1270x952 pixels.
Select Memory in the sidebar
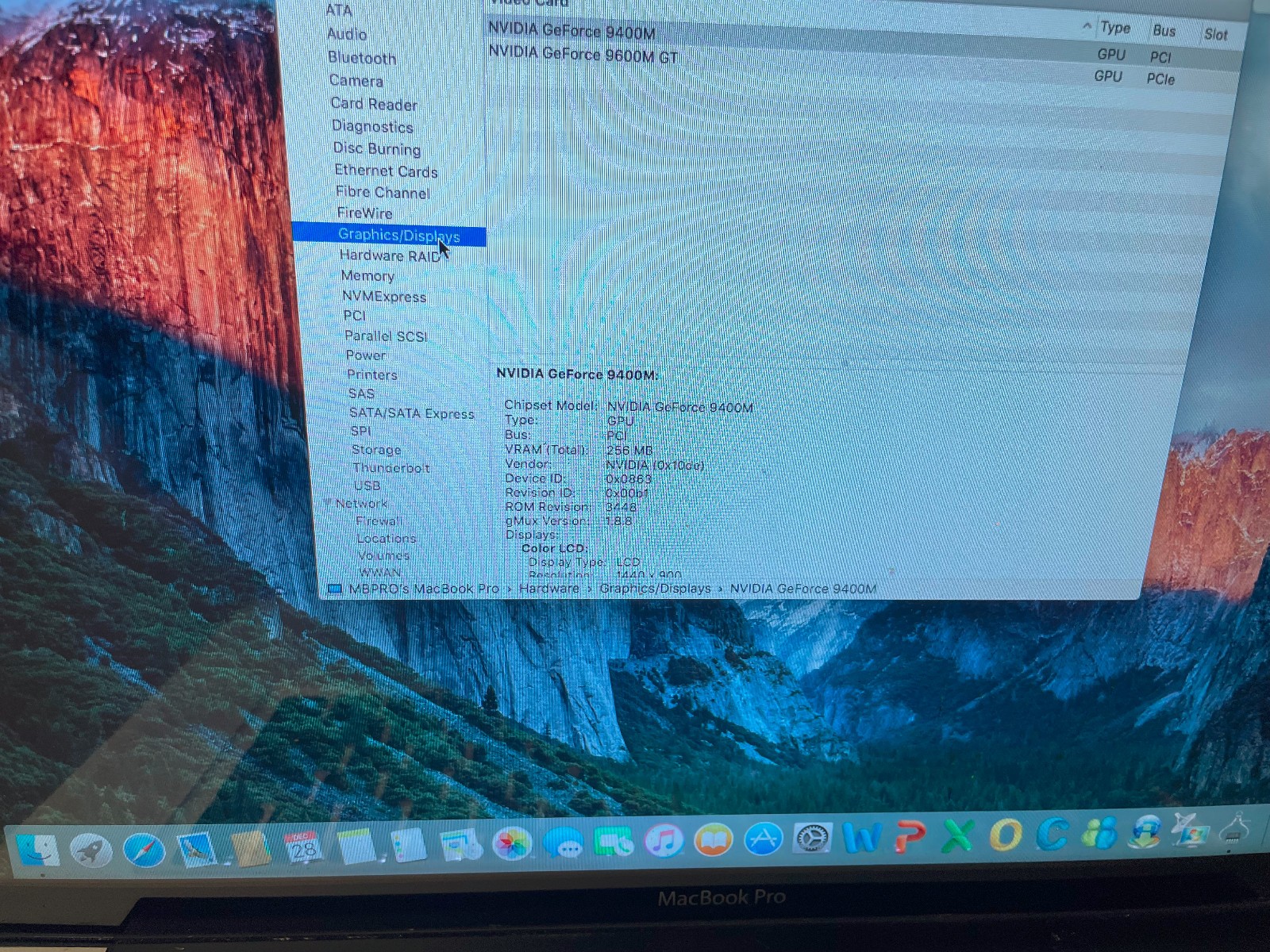click(368, 276)
